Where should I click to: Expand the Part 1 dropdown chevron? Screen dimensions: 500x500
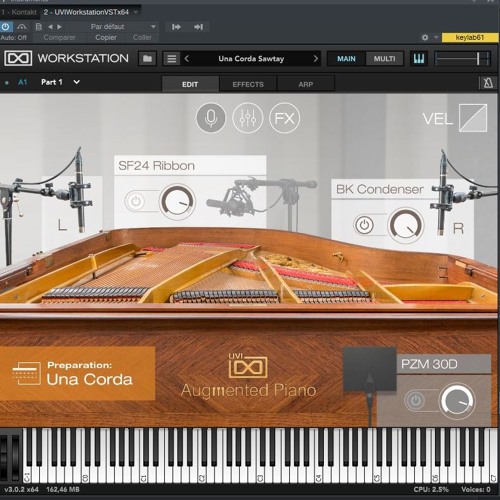pyautogui.click(x=77, y=82)
